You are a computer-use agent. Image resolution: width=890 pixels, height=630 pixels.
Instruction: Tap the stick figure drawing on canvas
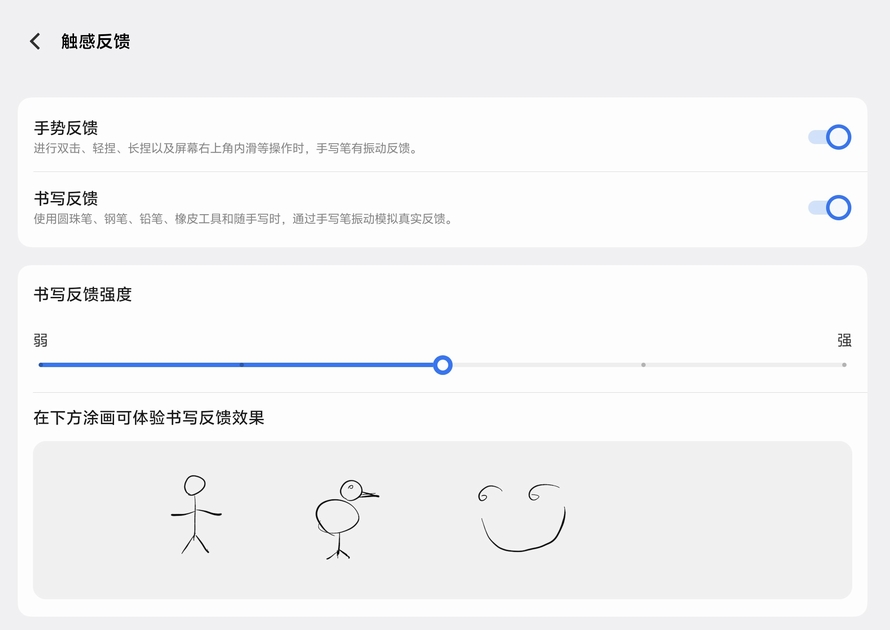(196, 514)
